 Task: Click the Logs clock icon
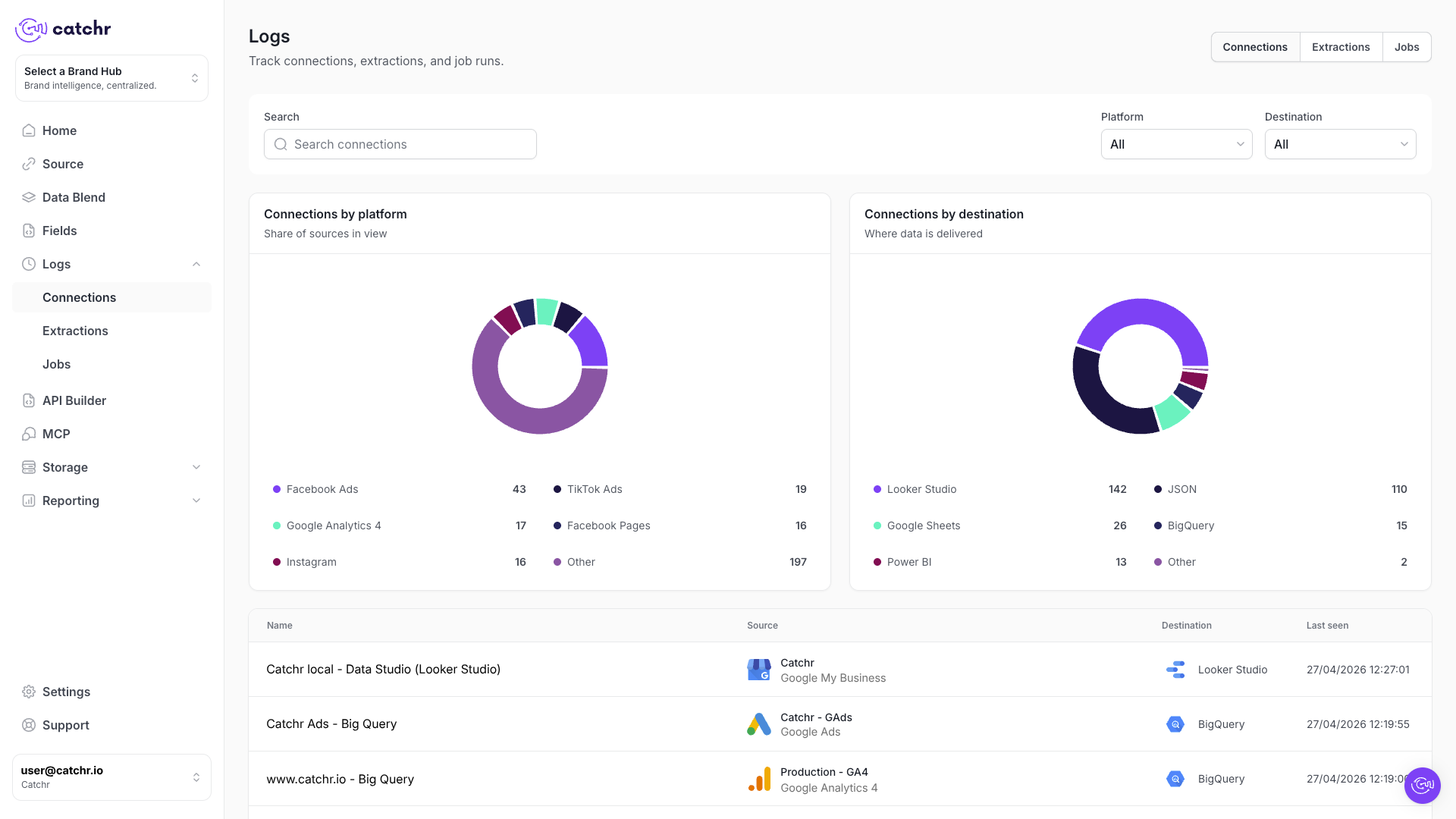(29, 264)
